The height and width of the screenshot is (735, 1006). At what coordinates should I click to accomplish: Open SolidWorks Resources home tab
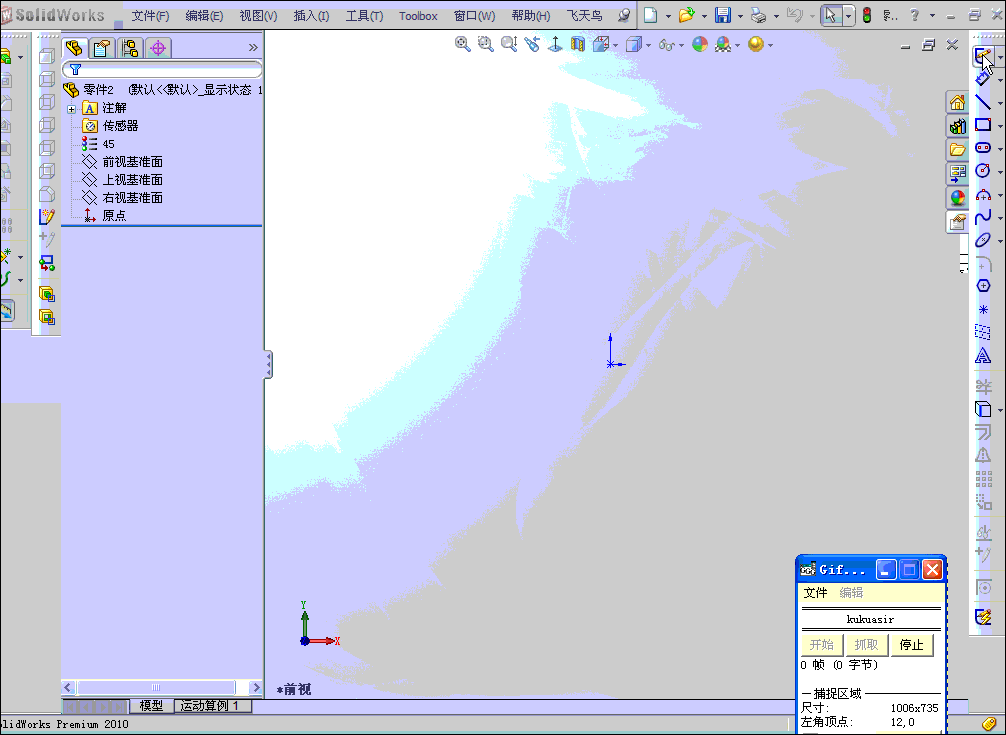point(957,103)
